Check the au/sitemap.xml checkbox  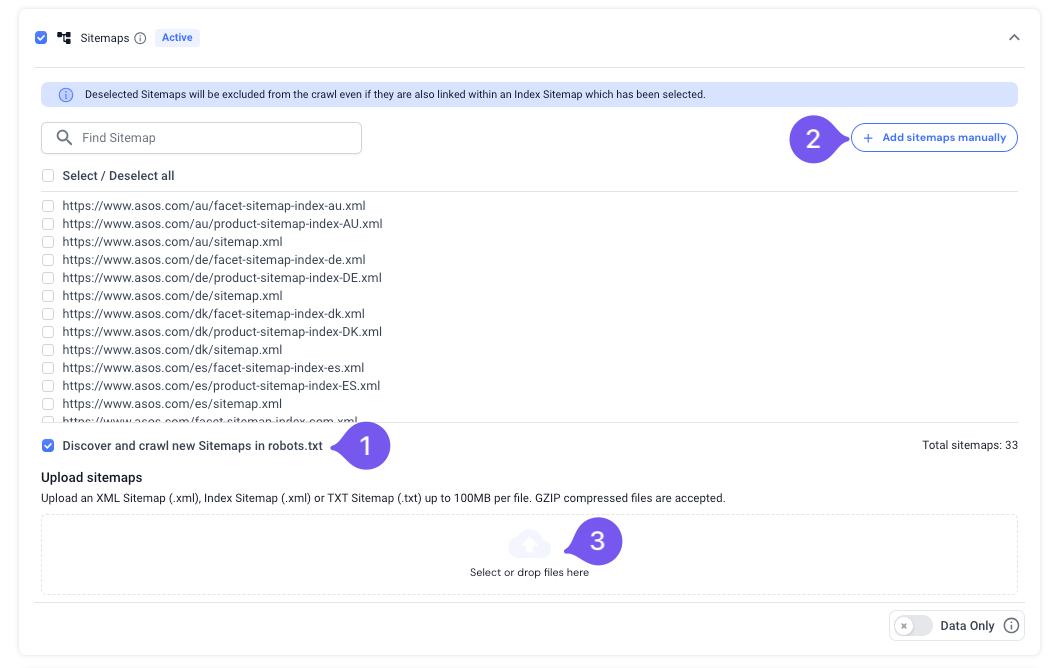pos(48,242)
